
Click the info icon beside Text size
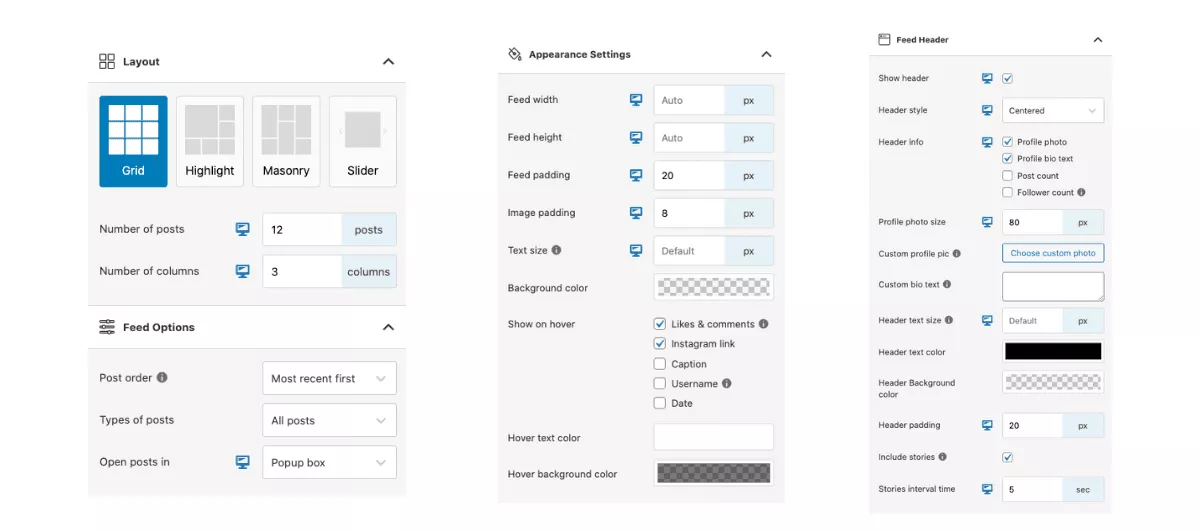click(556, 250)
